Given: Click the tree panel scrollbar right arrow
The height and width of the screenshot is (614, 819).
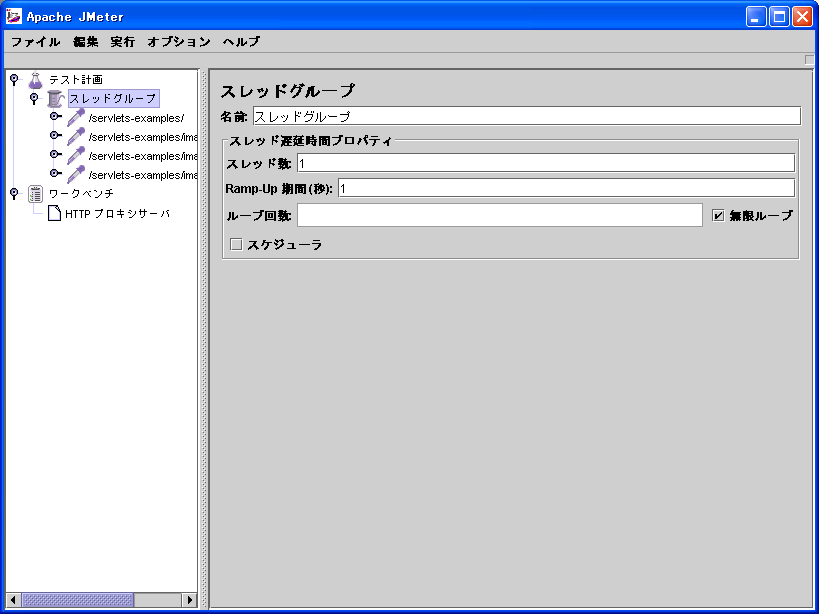Looking at the screenshot, I should (x=189, y=600).
